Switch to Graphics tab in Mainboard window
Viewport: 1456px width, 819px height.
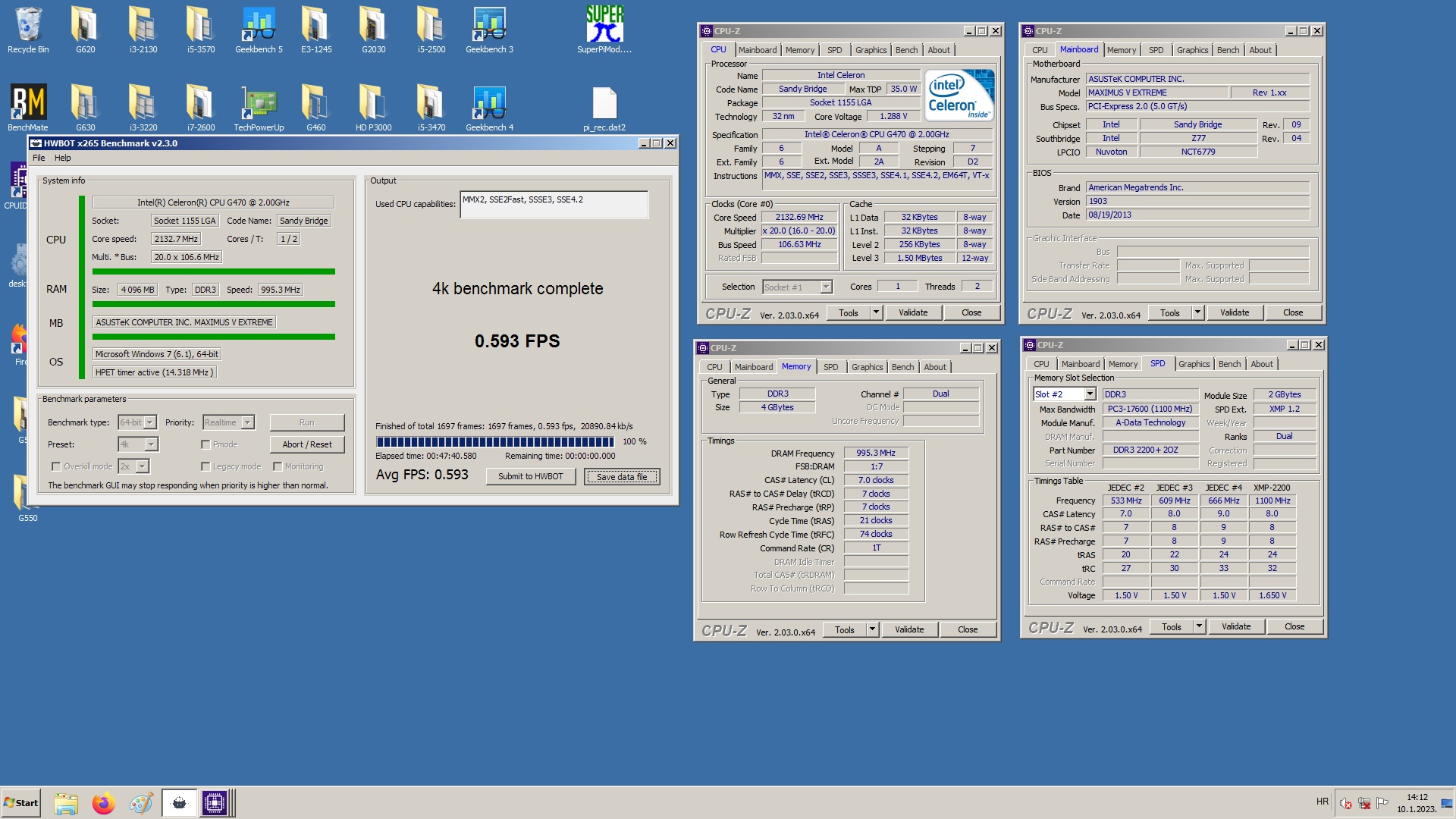[1192, 50]
